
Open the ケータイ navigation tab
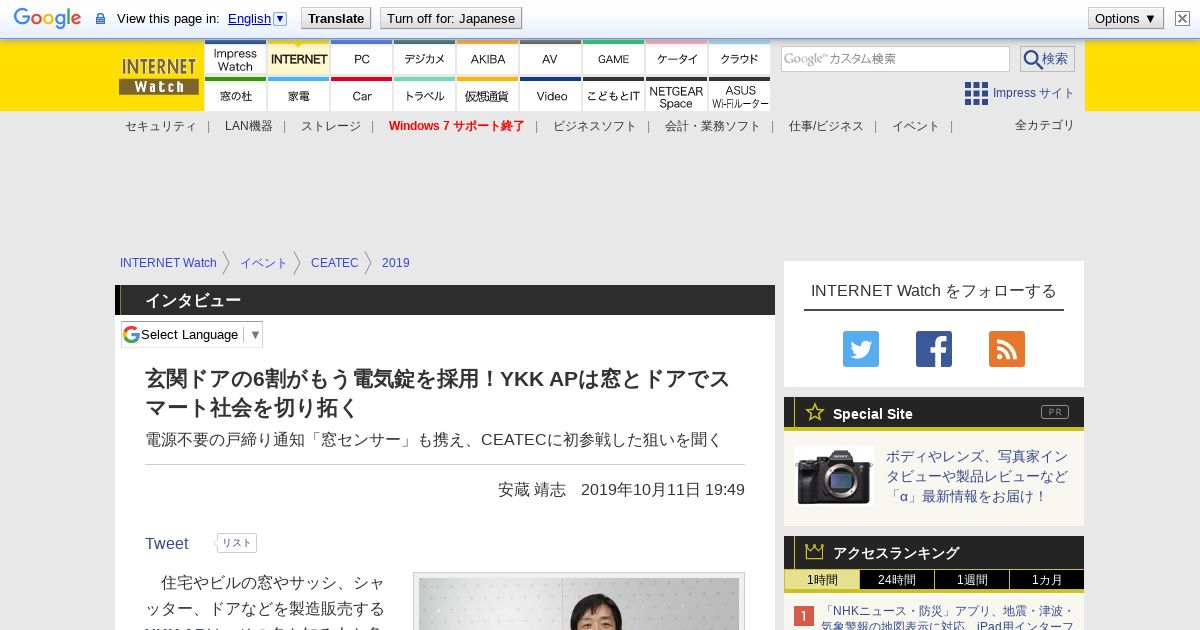point(676,58)
